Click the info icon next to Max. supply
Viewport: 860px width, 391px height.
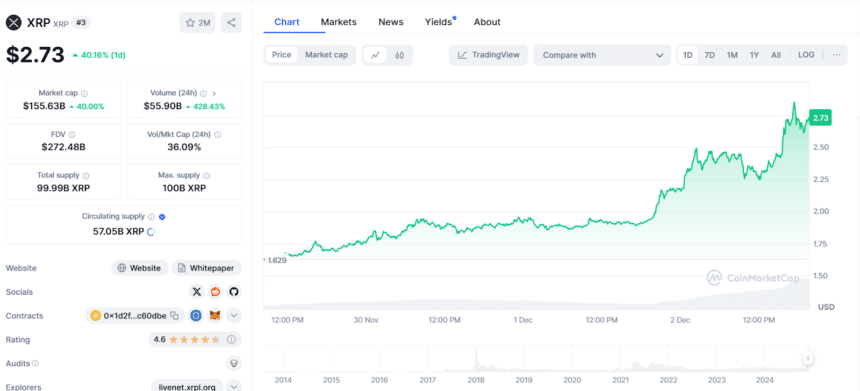(x=207, y=175)
